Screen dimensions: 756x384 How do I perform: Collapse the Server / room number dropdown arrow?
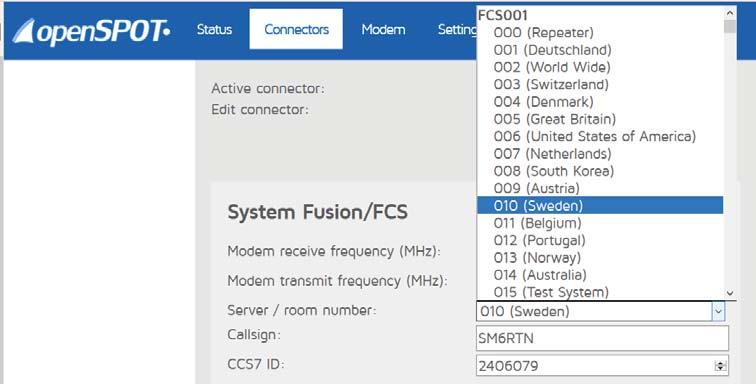718,312
